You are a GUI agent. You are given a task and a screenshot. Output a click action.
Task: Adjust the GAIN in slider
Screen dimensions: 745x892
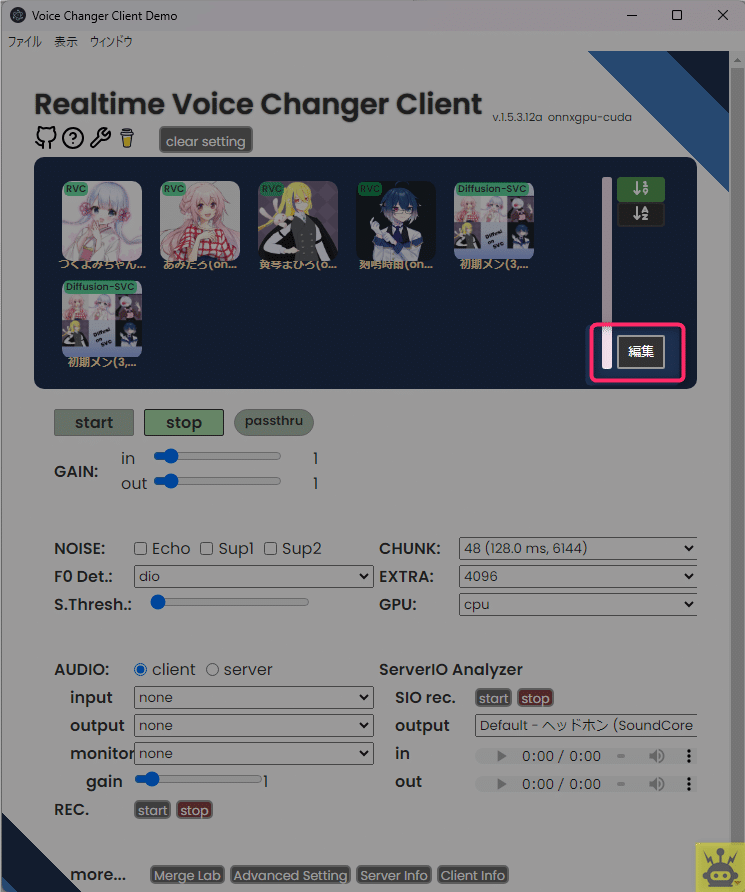pyautogui.click(x=217, y=456)
